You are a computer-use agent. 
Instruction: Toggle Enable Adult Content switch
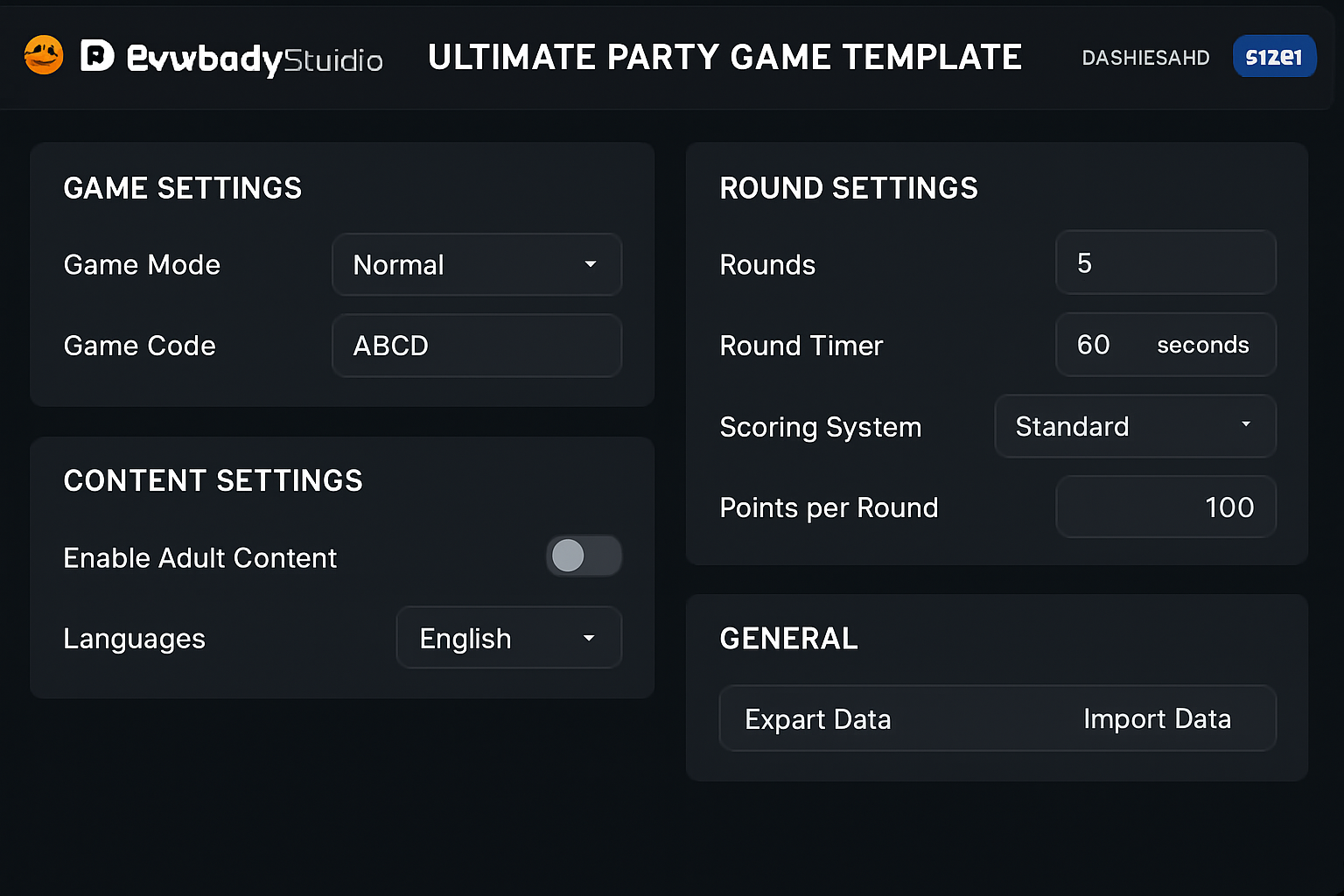pyautogui.click(x=584, y=556)
